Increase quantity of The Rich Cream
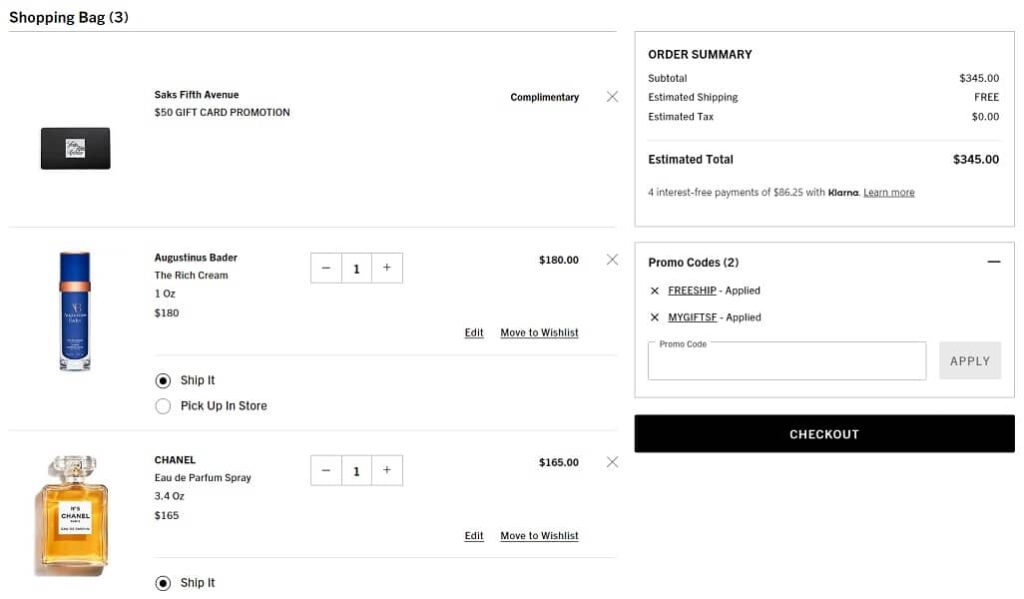 387,268
